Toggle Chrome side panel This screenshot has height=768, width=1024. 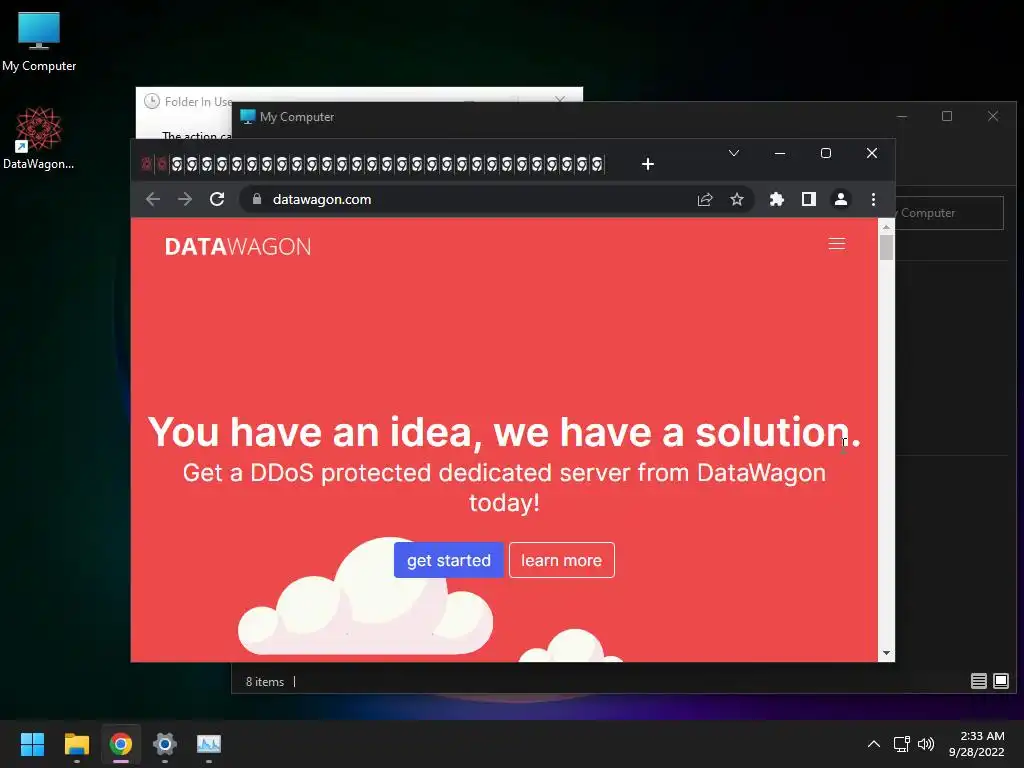click(808, 199)
